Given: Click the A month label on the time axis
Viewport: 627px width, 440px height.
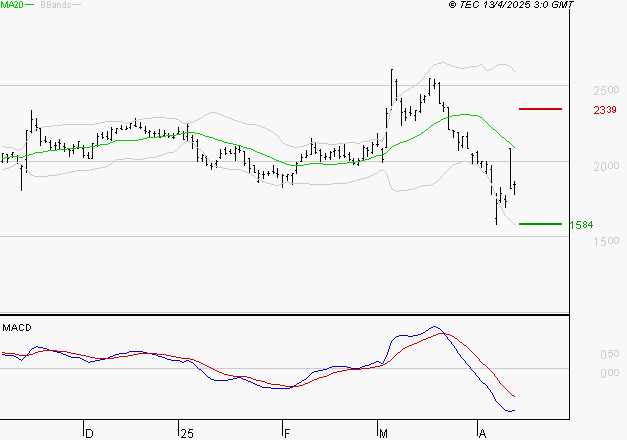Looking at the screenshot, I should pyautogui.click(x=483, y=434).
